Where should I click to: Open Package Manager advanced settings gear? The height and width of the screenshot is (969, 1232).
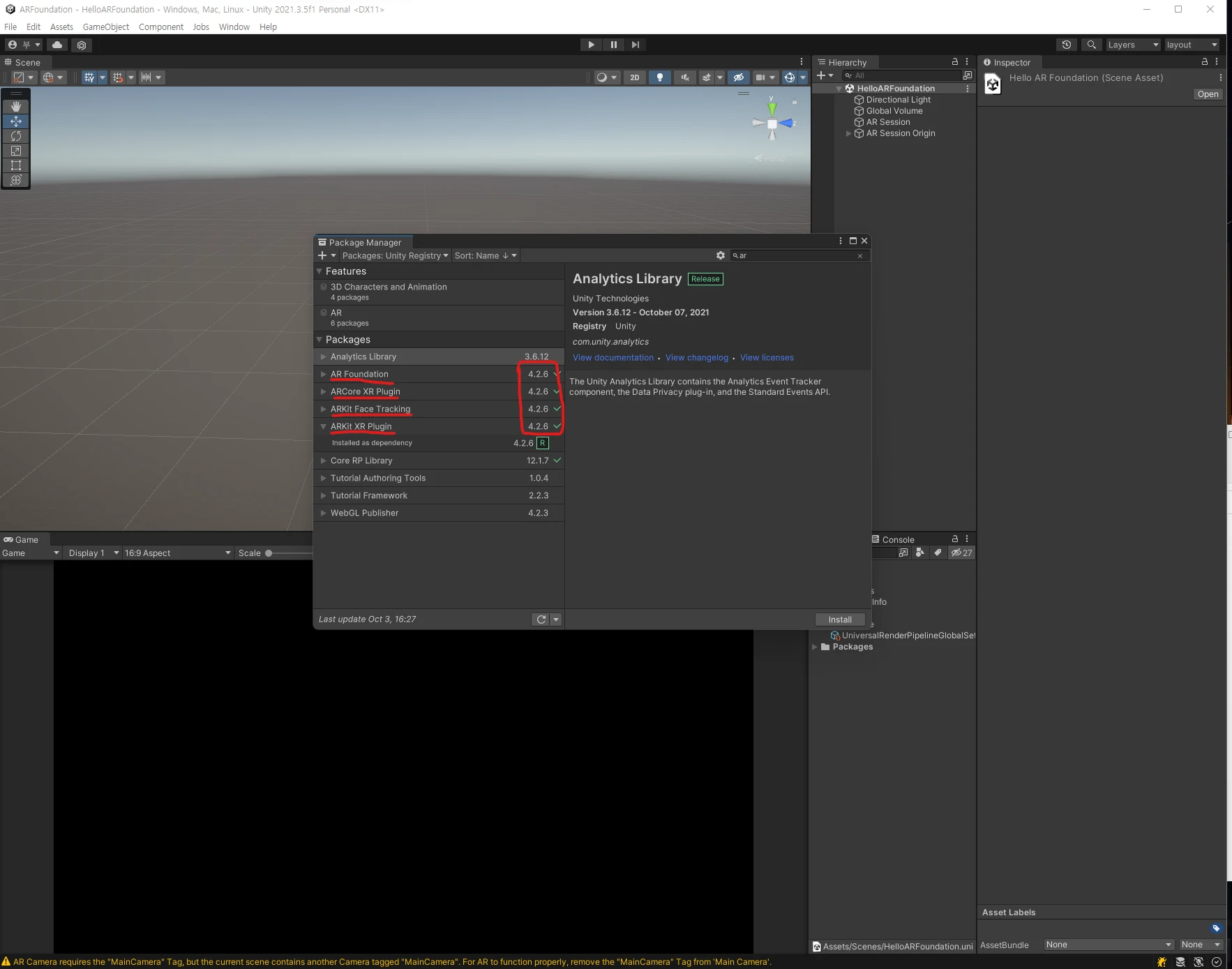pyautogui.click(x=721, y=255)
